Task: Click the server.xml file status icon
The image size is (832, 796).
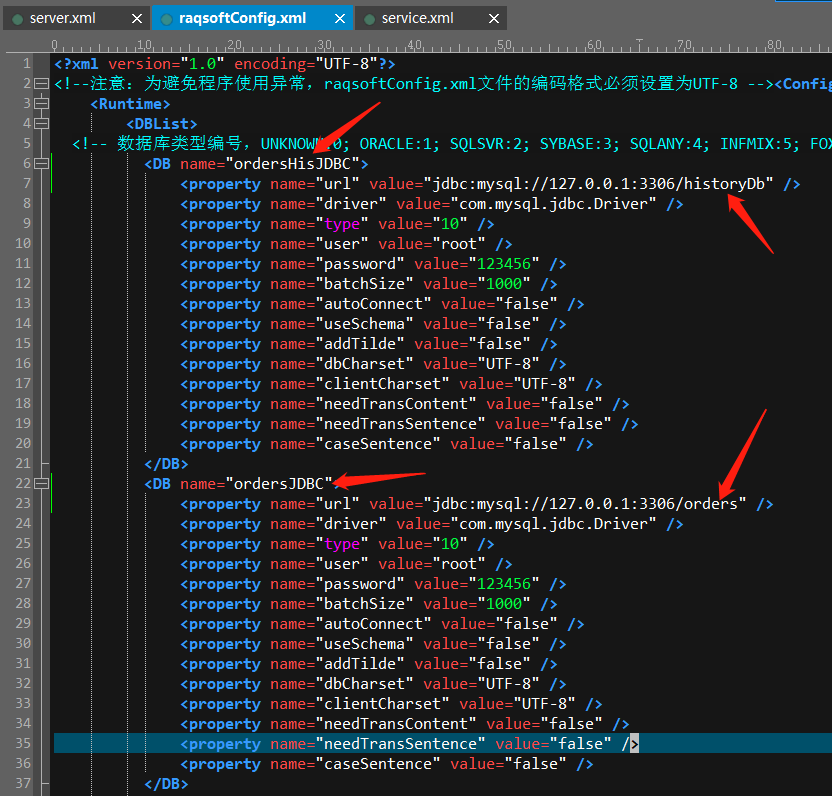Action: coord(17,18)
